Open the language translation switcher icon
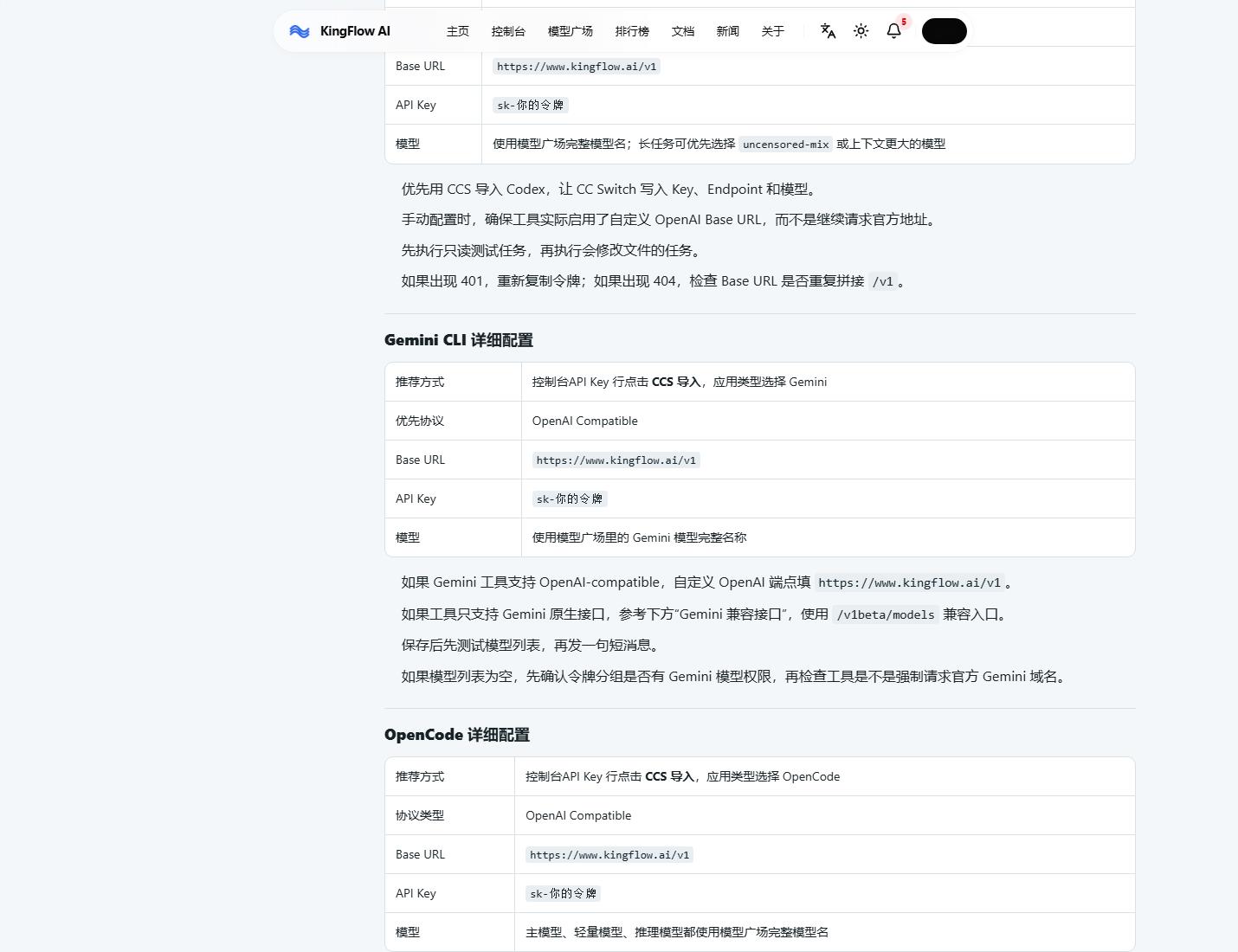1238x952 pixels. 828,31
